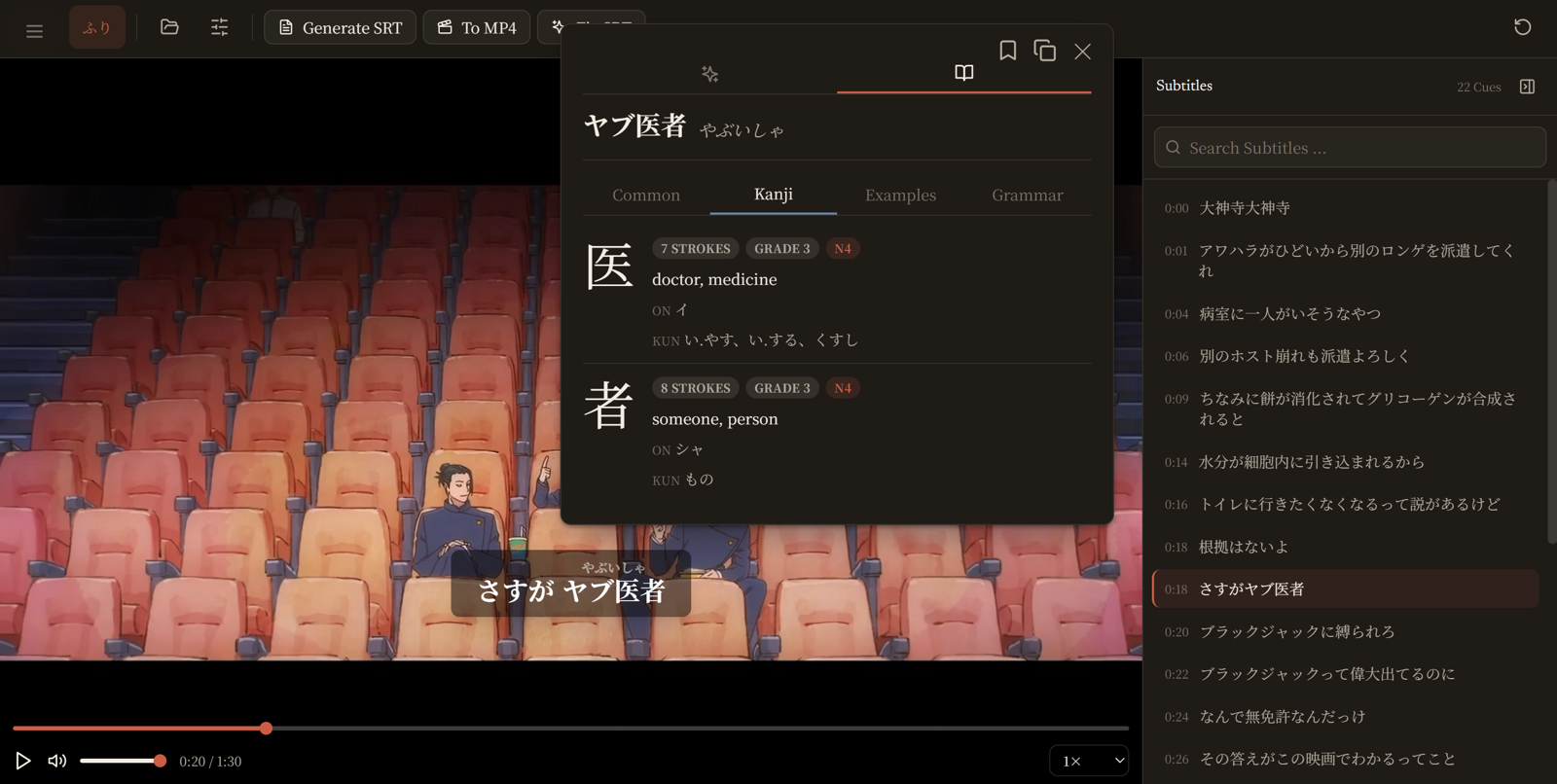
Task: Select the Kanji tab
Action: pyautogui.click(x=774, y=195)
